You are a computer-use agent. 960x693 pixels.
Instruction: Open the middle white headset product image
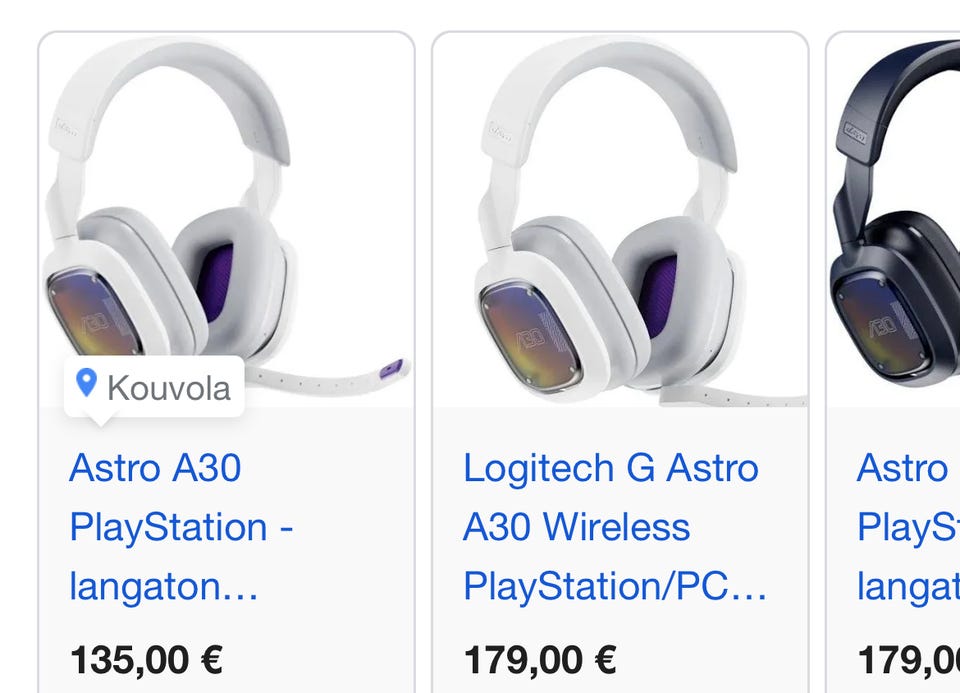[620, 220]
